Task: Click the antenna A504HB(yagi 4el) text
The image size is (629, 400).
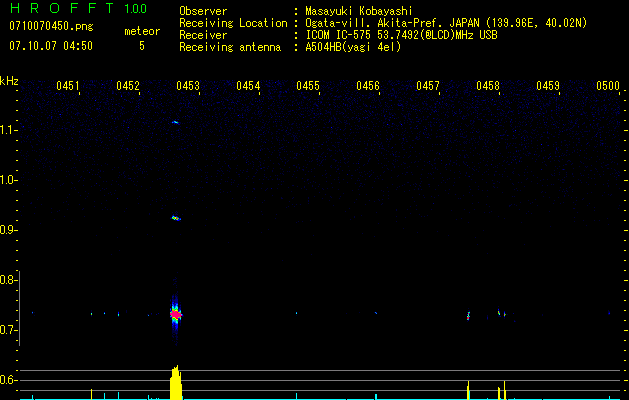Action: [353, 47]
